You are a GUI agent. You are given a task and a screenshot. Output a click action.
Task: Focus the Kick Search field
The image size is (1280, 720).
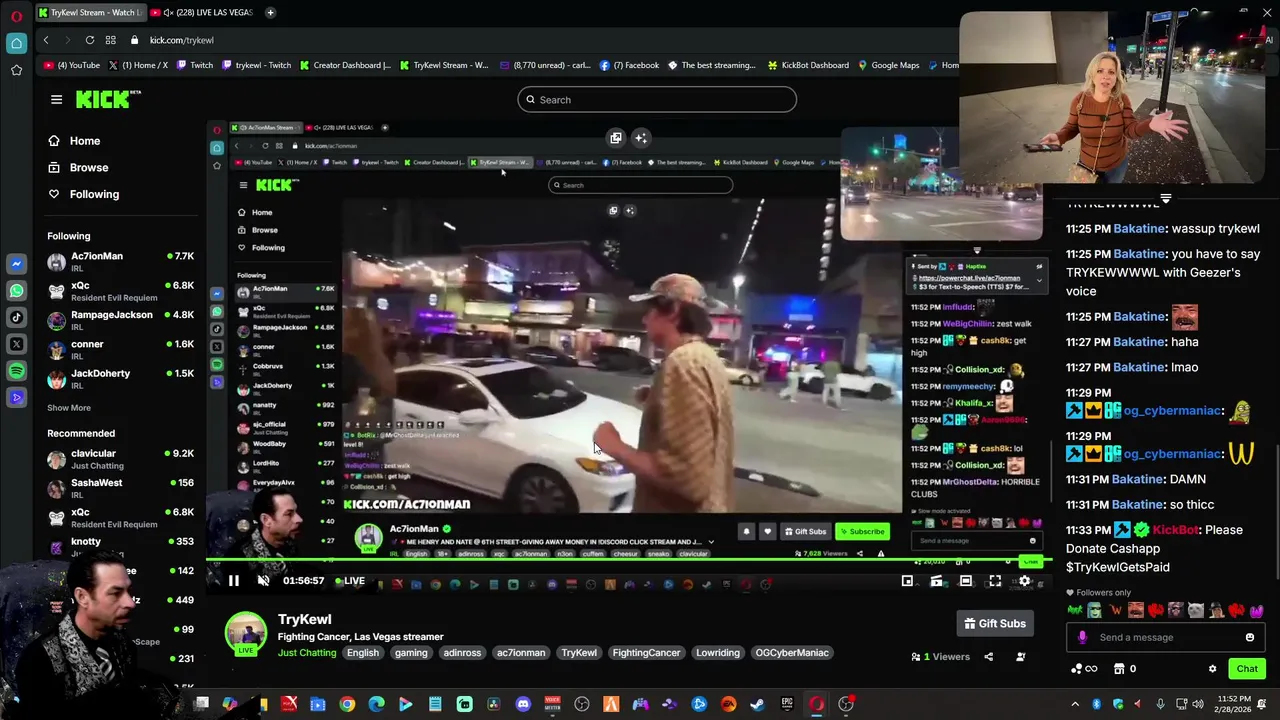click(657, 99)
